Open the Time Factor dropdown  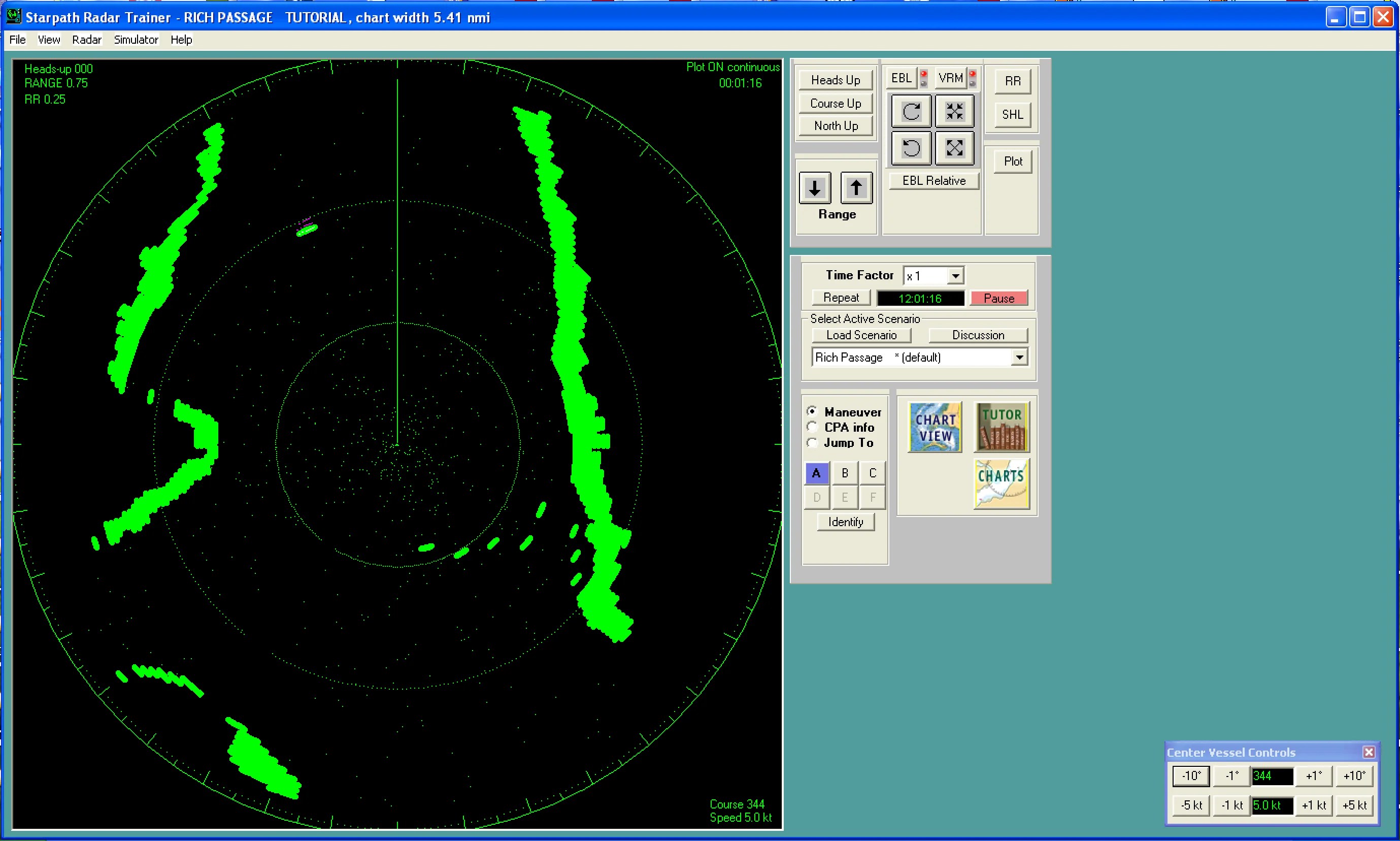(x=956, y=276)
